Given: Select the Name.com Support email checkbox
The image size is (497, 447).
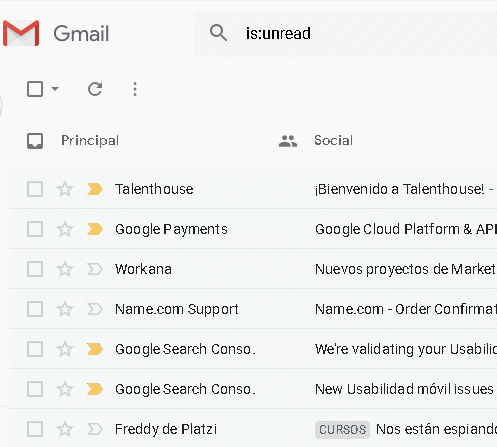Looking at the screenshot, I should point(35,309).
